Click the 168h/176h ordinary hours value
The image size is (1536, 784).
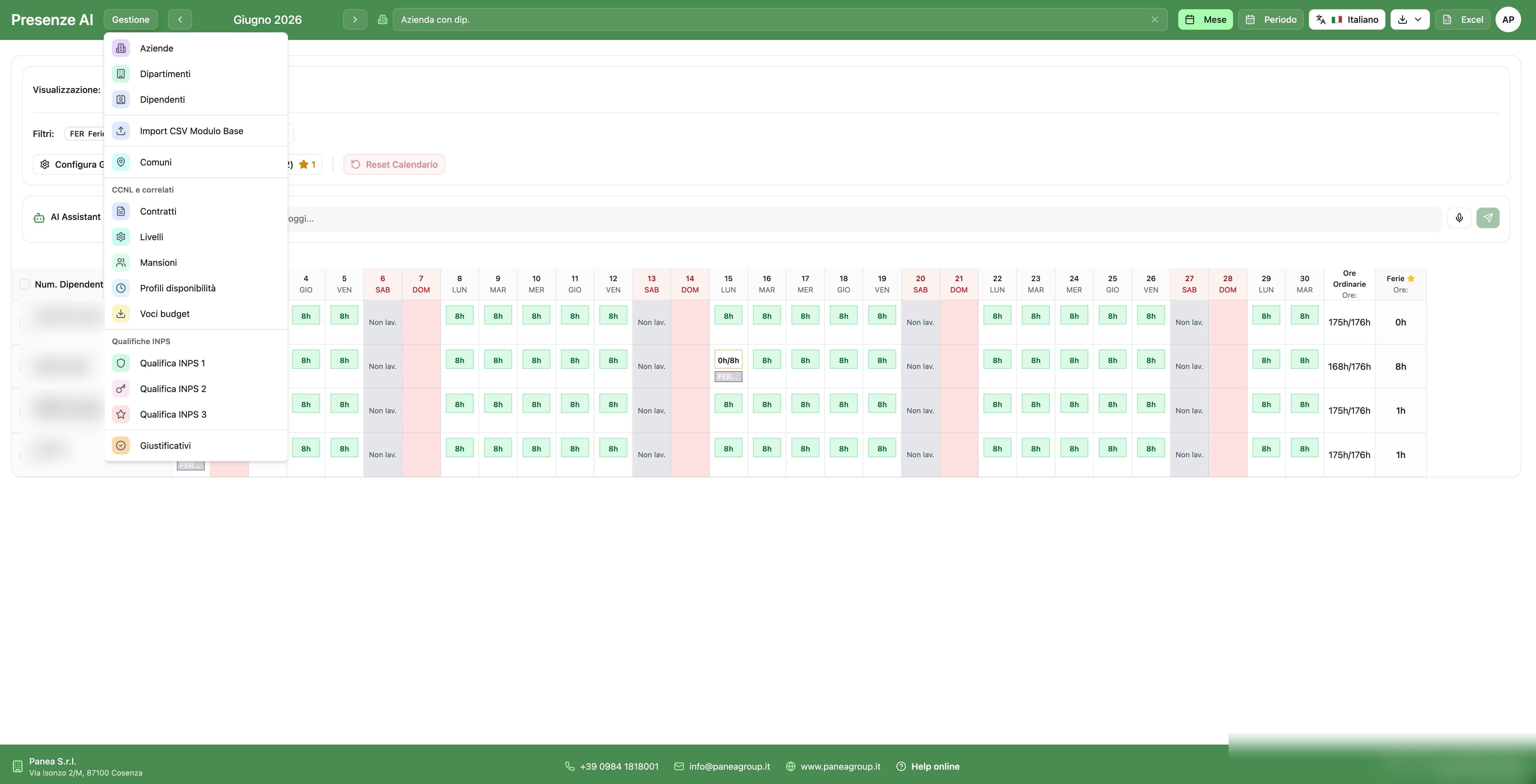tap(1349, 367)
